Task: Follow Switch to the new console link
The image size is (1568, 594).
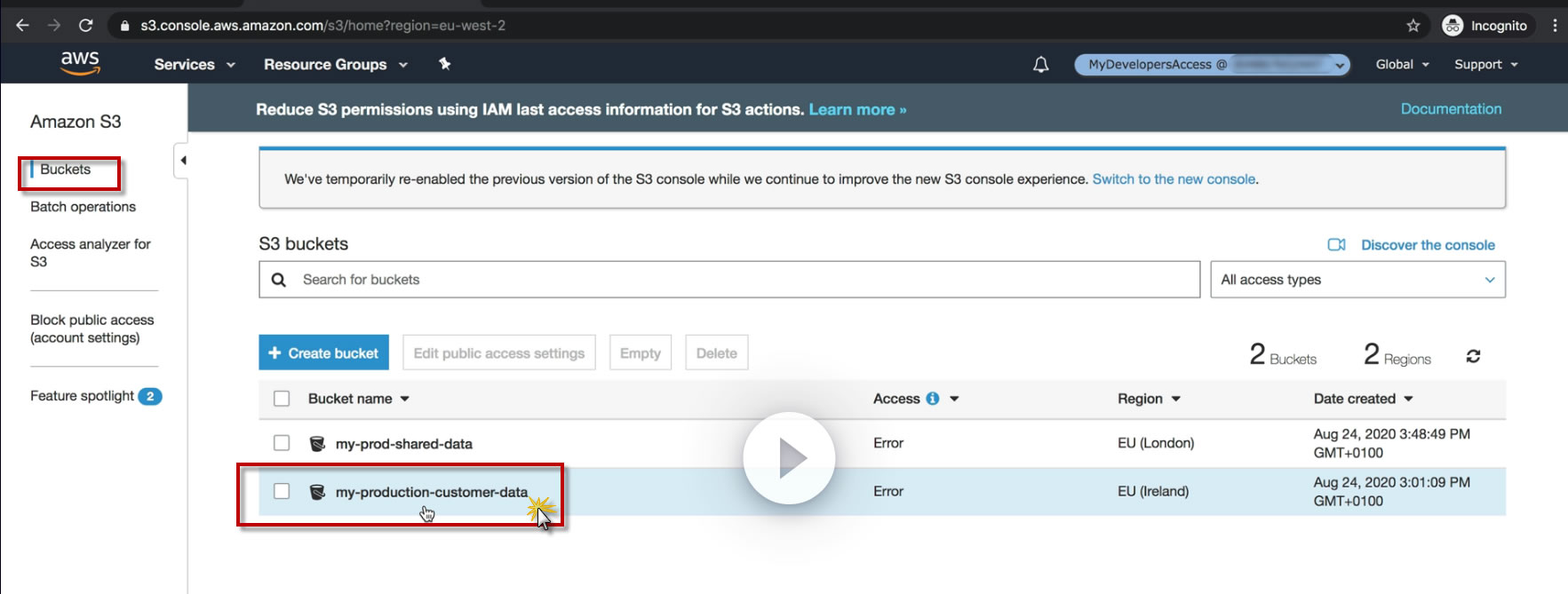Action: point(1174,179)
